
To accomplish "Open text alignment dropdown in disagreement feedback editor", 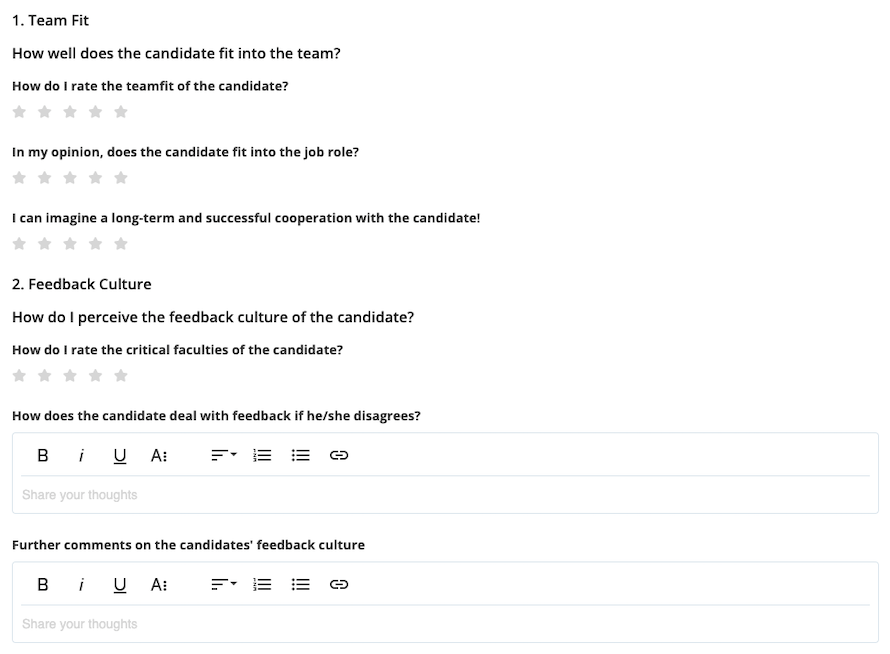I will click(x=224, y=455).
